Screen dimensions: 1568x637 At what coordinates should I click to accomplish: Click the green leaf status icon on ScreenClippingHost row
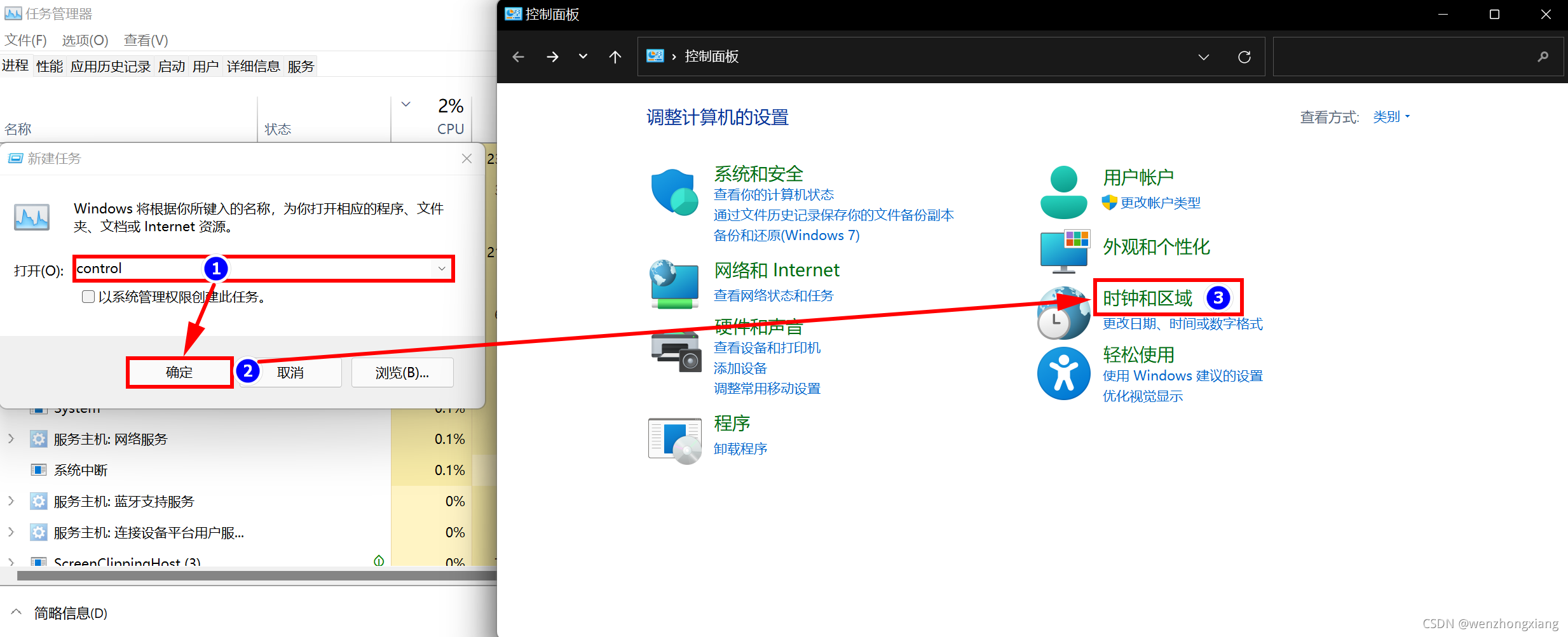point(379,560)
